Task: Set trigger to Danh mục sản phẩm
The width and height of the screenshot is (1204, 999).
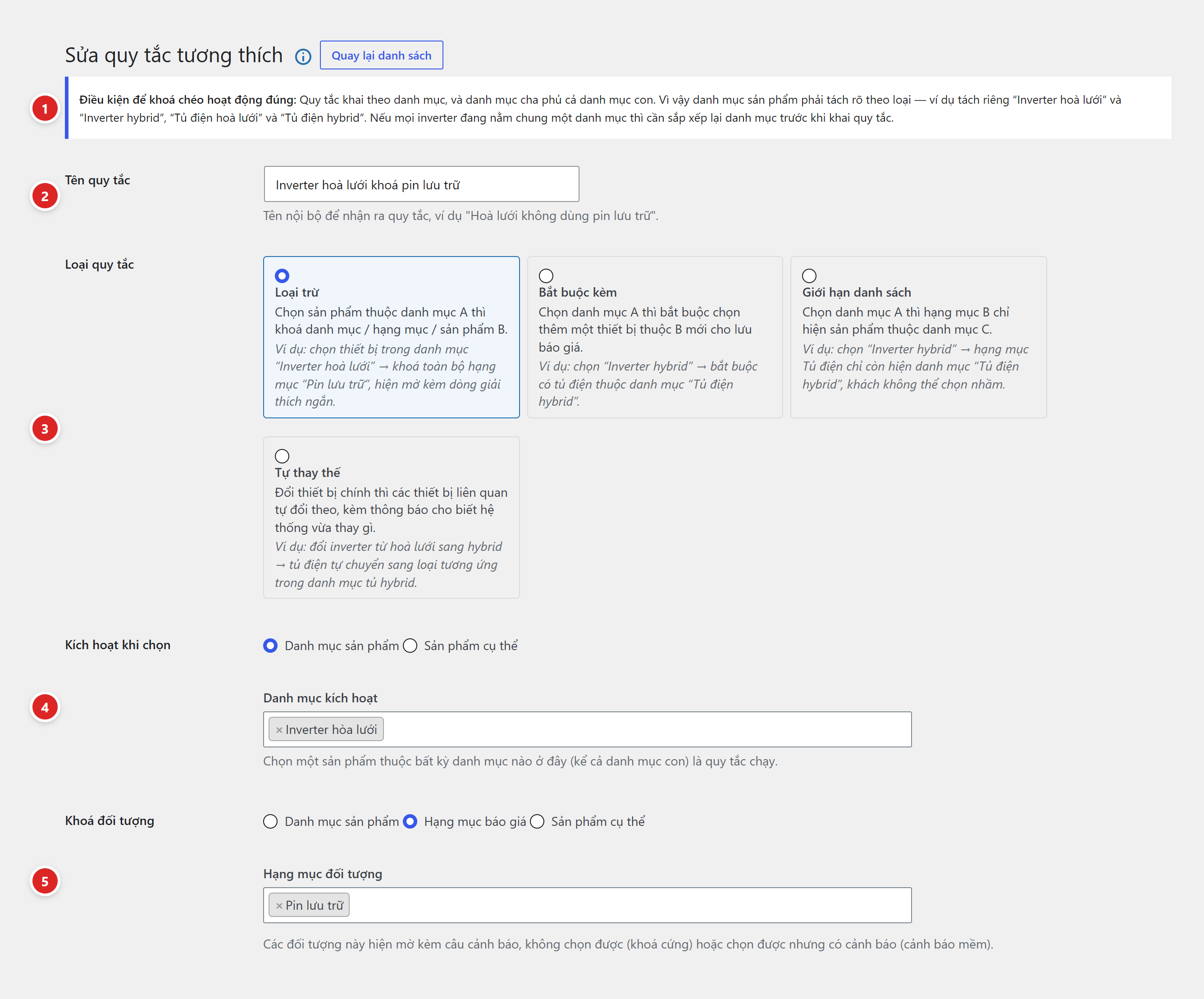Action: coord(271,646)
